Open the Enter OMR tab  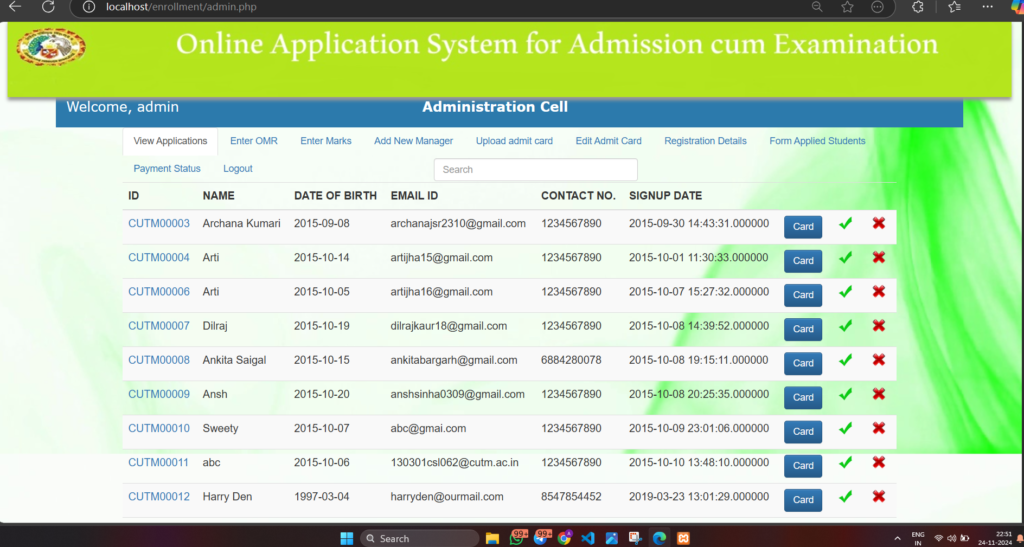[x=254, y=141]
